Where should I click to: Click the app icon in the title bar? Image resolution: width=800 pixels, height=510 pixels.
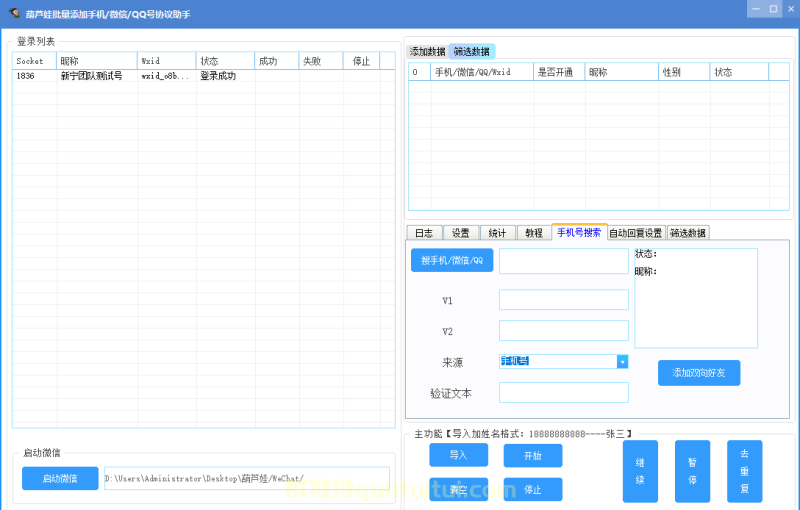pyautogui.click(x=12, y=10)
